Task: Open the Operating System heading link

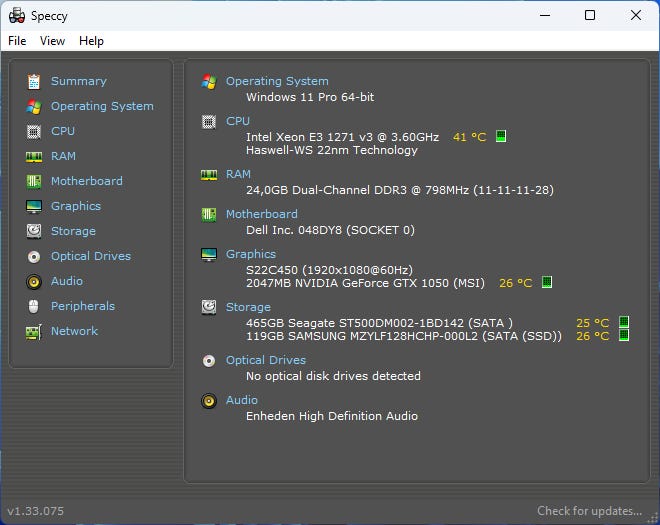Action: 276,81
